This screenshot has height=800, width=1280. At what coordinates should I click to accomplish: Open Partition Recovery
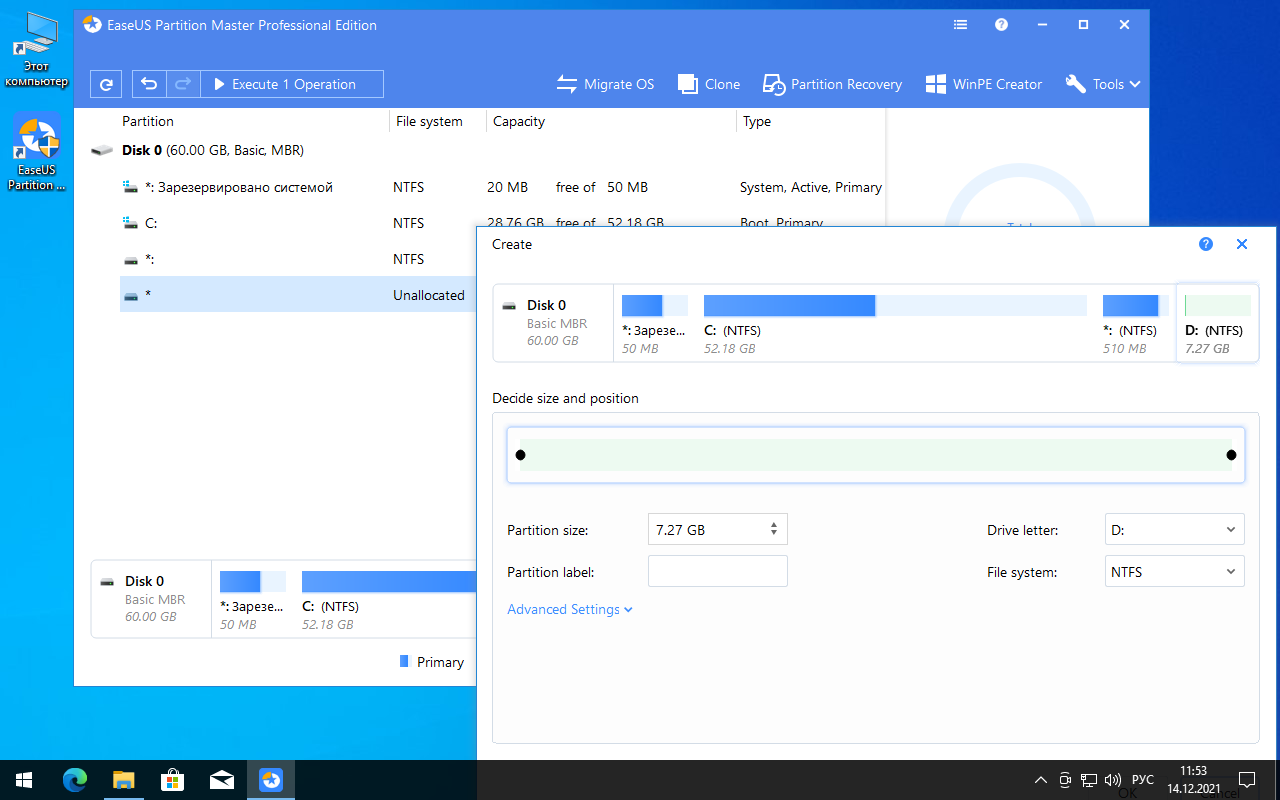(x=832, y=84)
